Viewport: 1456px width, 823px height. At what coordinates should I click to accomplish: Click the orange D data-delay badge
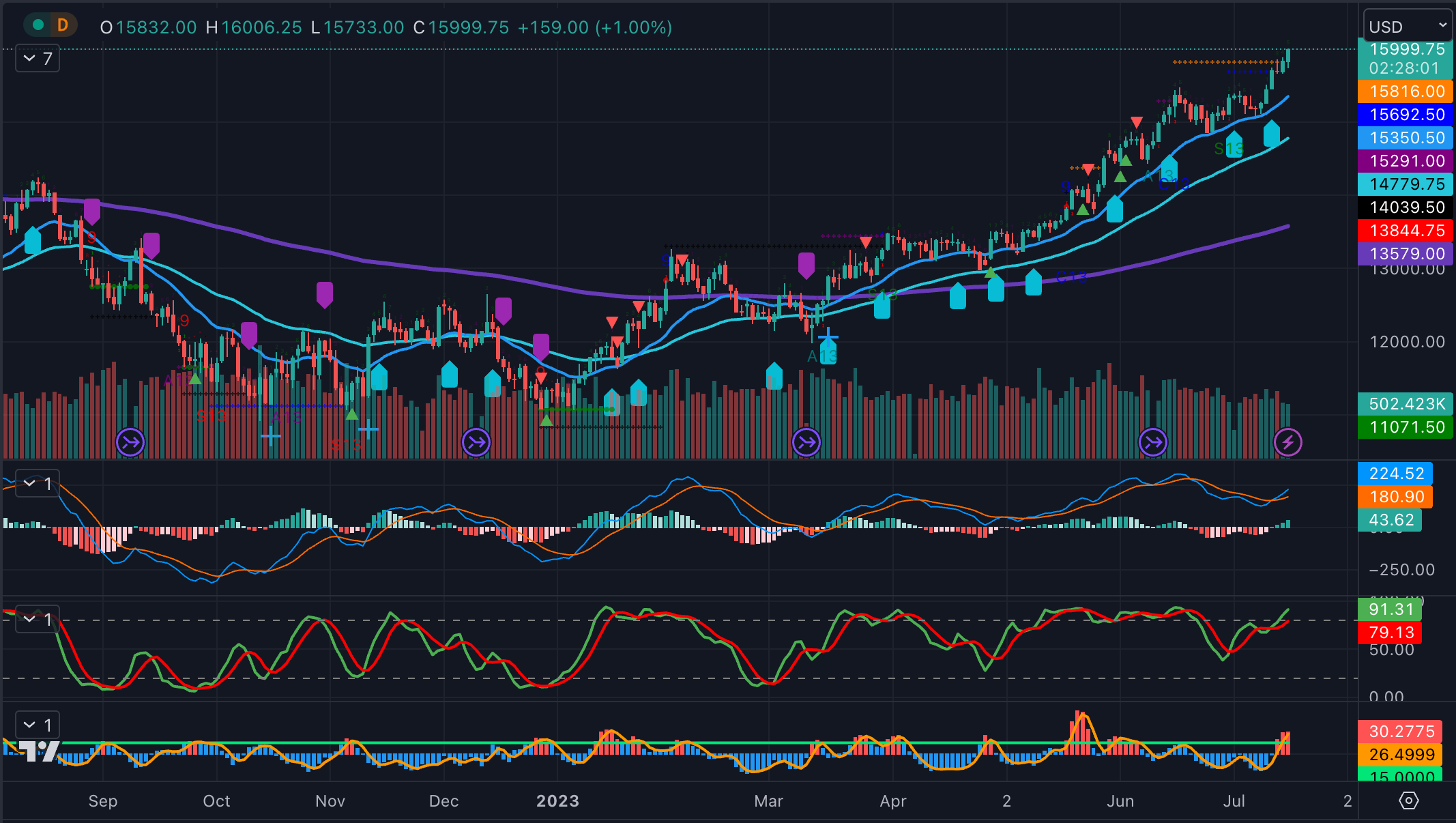[63, 25]
